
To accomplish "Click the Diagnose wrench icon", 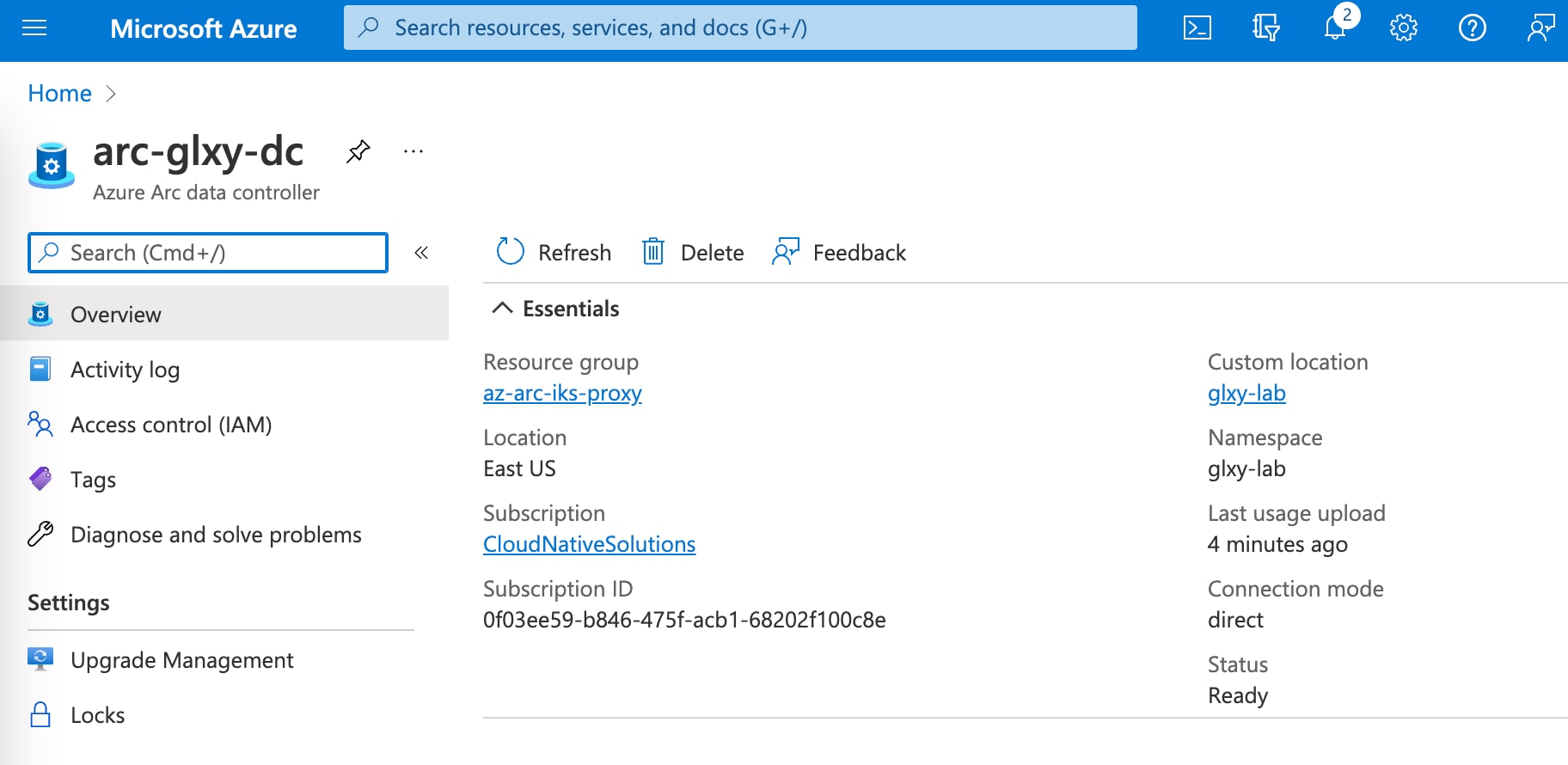I will click(x=40, y=534).
